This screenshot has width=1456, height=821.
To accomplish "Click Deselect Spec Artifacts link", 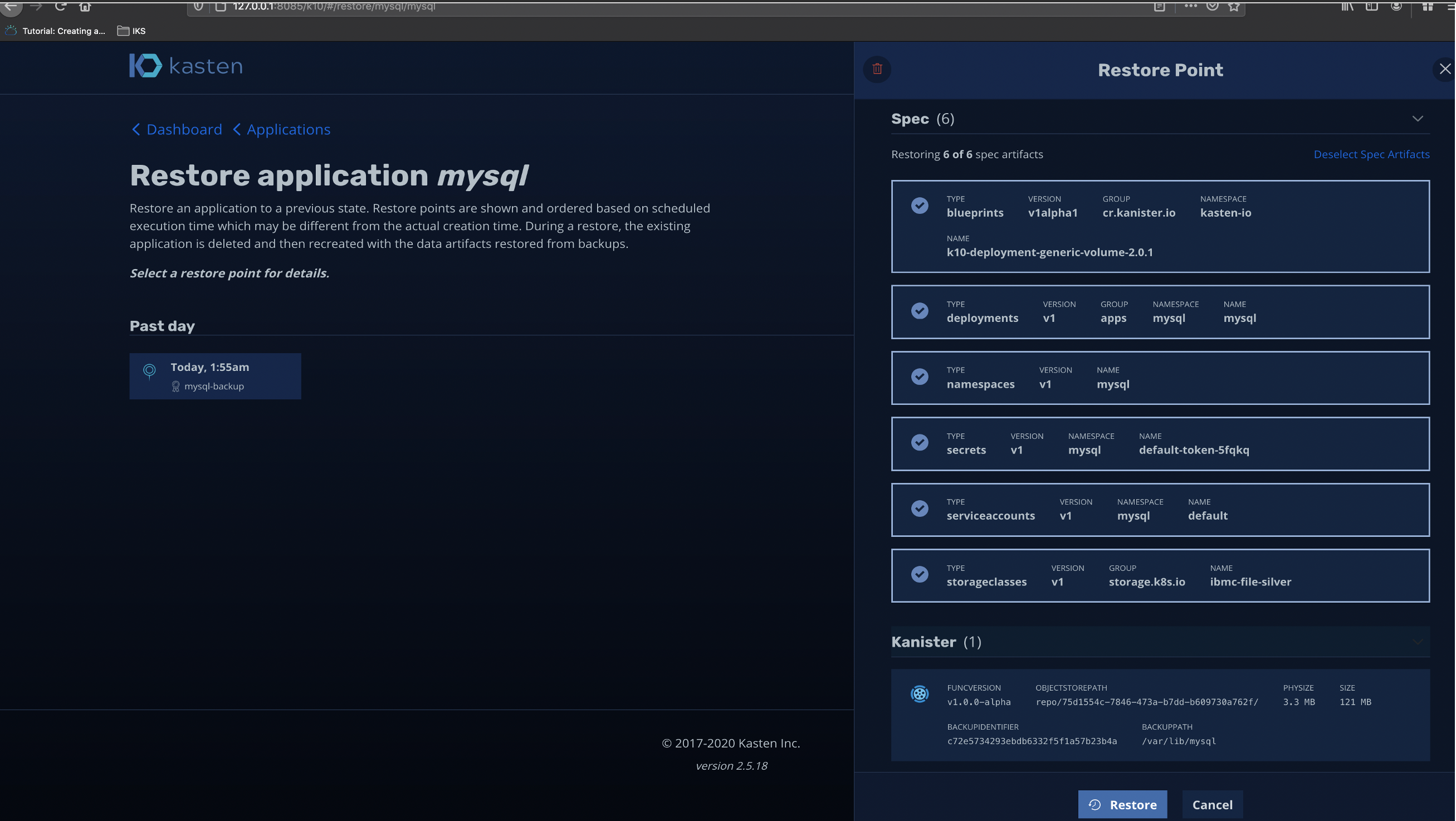I will 1371,154.
